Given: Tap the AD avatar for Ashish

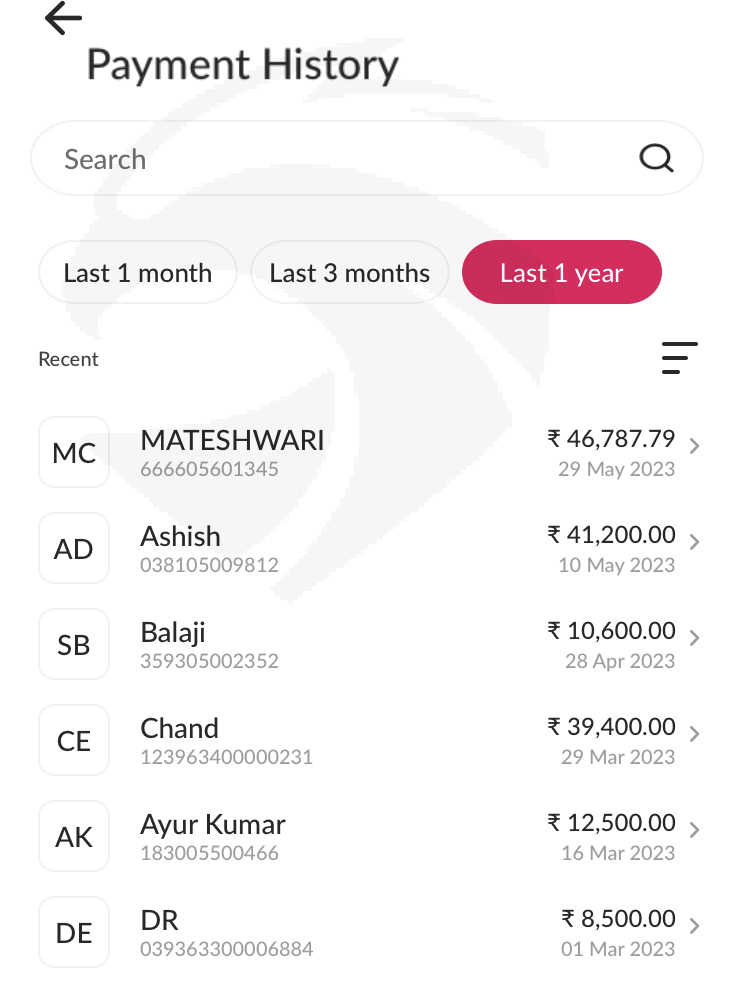Looking at the screenshot, I should (74, 549).
